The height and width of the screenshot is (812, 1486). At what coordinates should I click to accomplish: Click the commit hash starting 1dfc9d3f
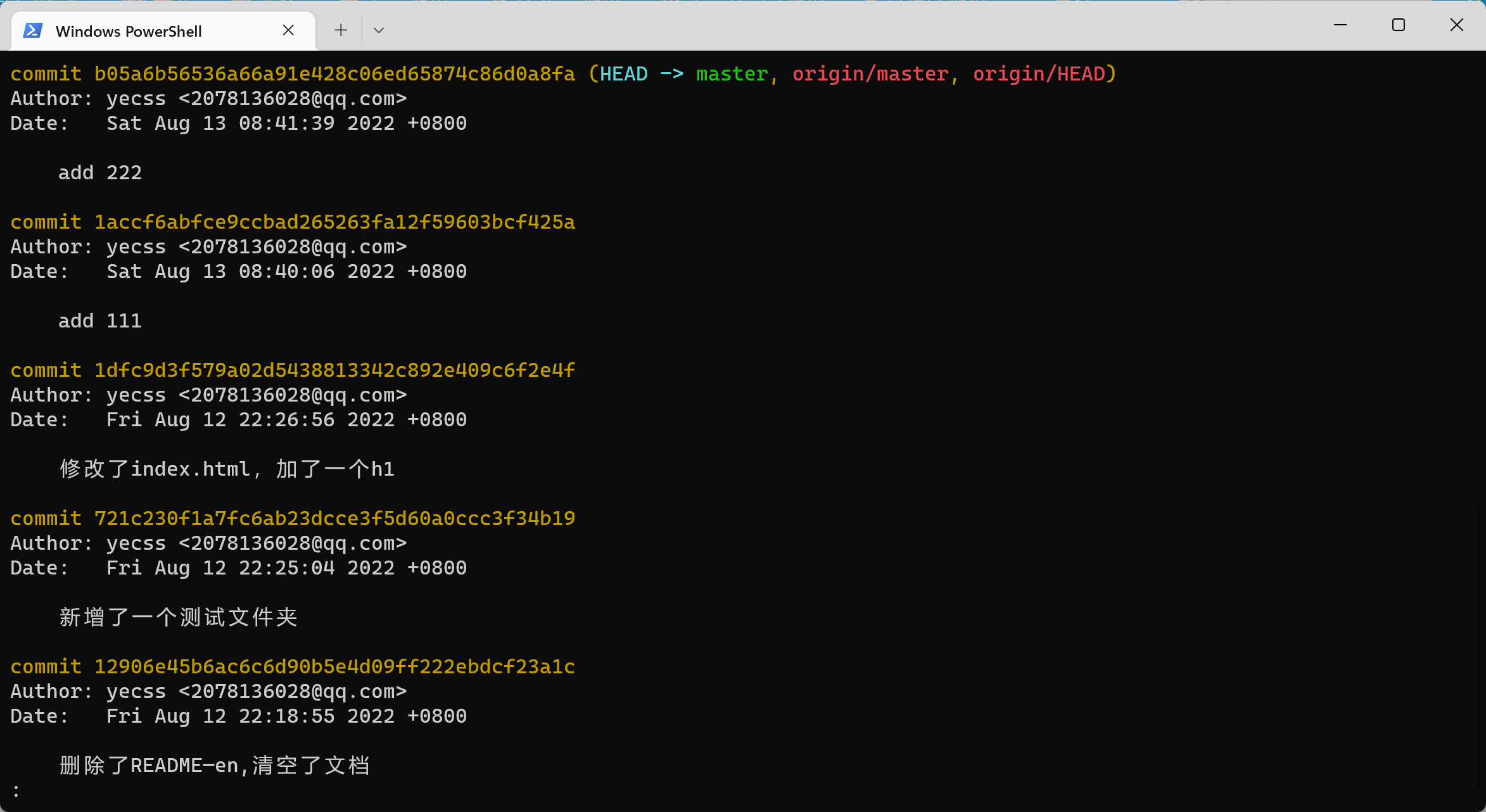click(334, 371)
